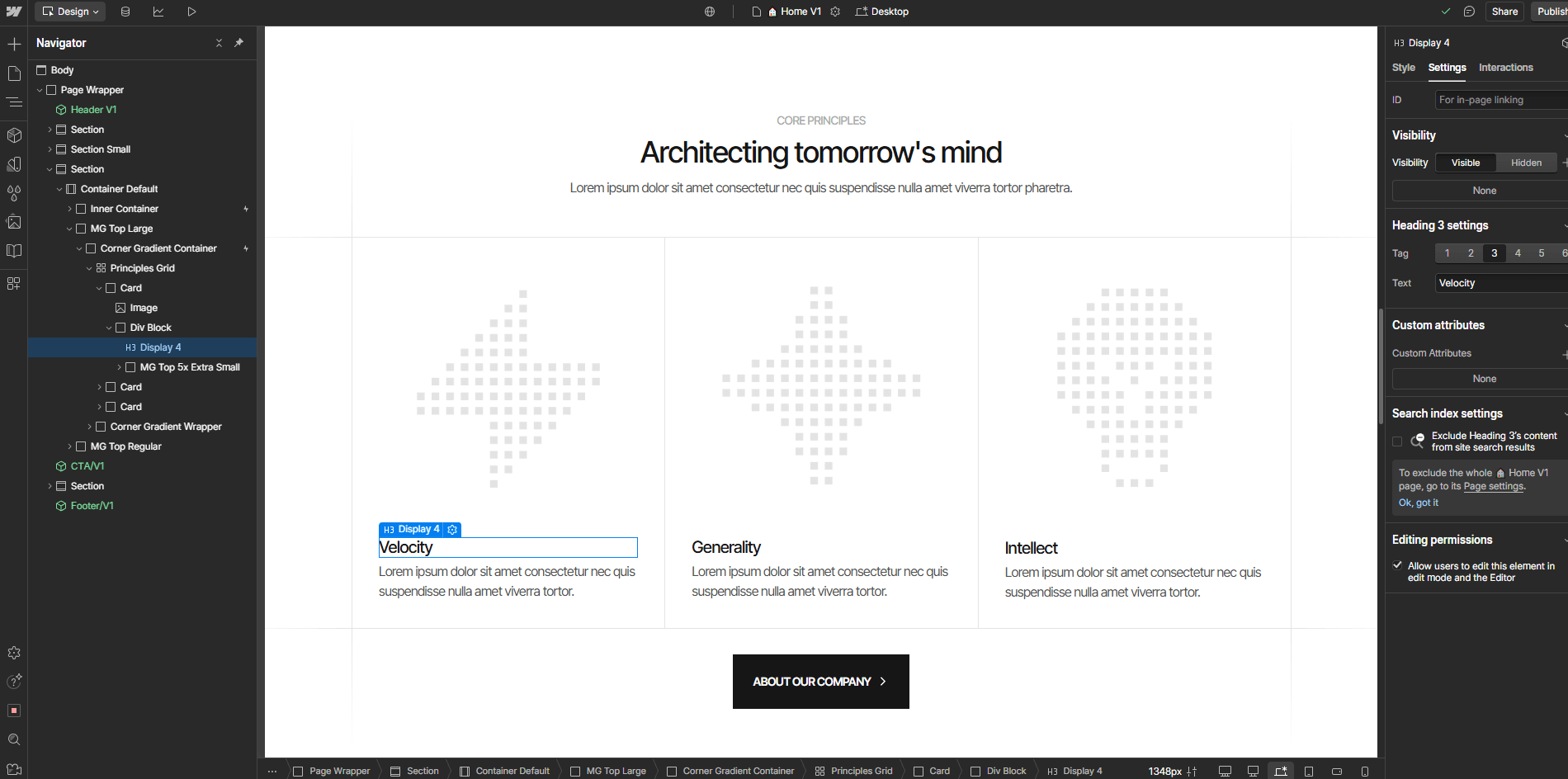Open the Pages panel

13,73
